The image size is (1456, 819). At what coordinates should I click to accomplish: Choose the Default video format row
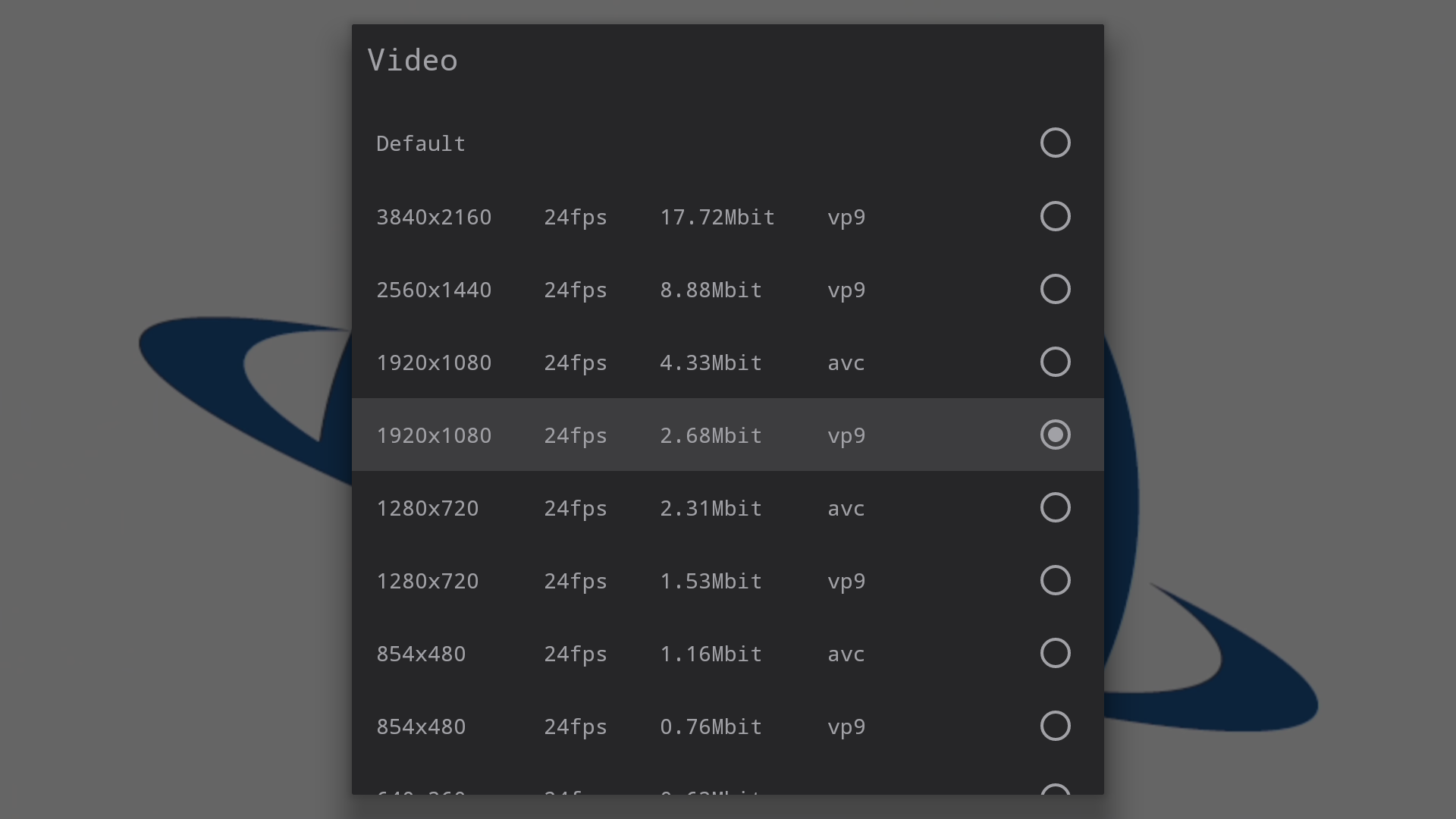[728, 143]
